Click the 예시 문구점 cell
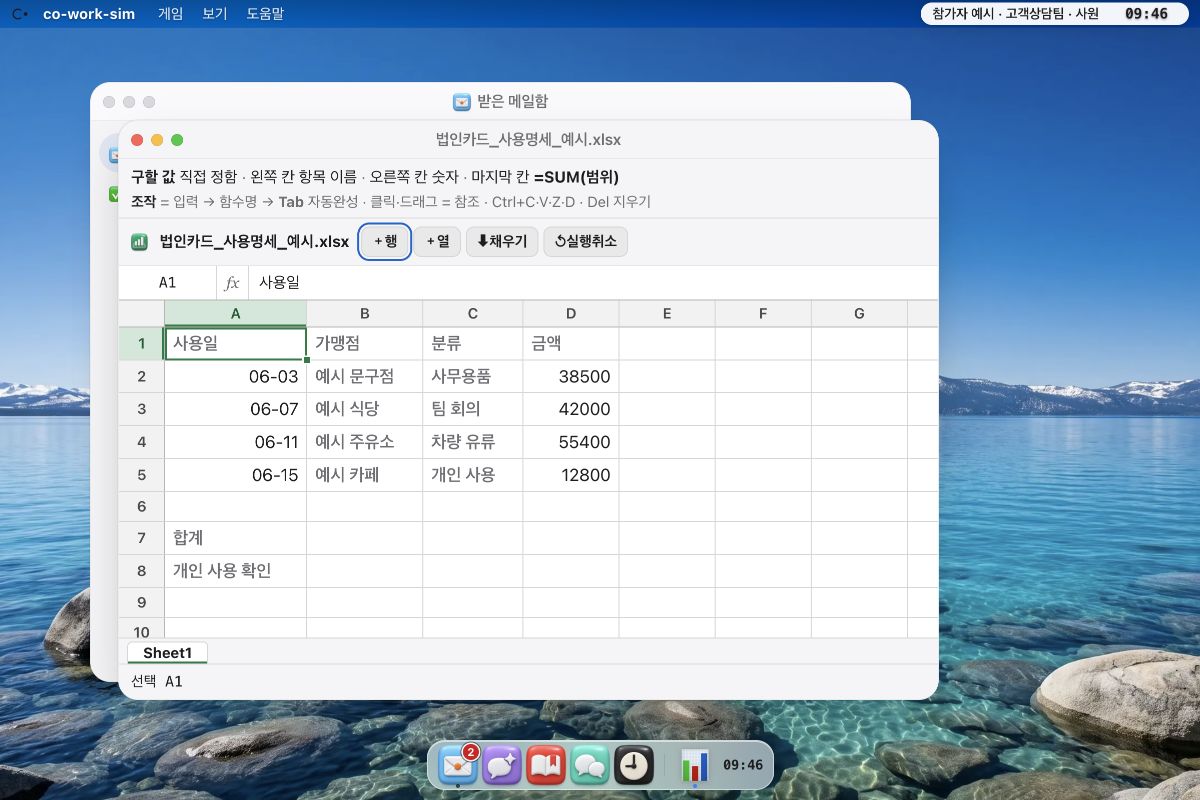This screenshot has height=800, width=1200. click(364, 377)
